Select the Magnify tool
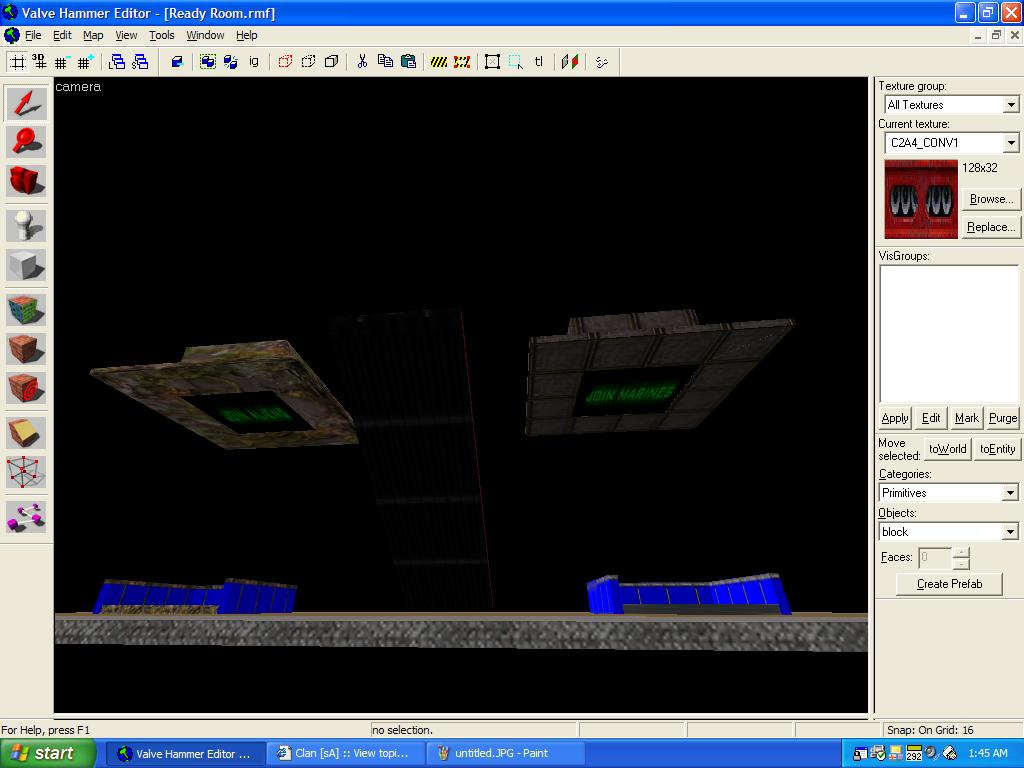1024x768 pixels. (x=26, y=142)
